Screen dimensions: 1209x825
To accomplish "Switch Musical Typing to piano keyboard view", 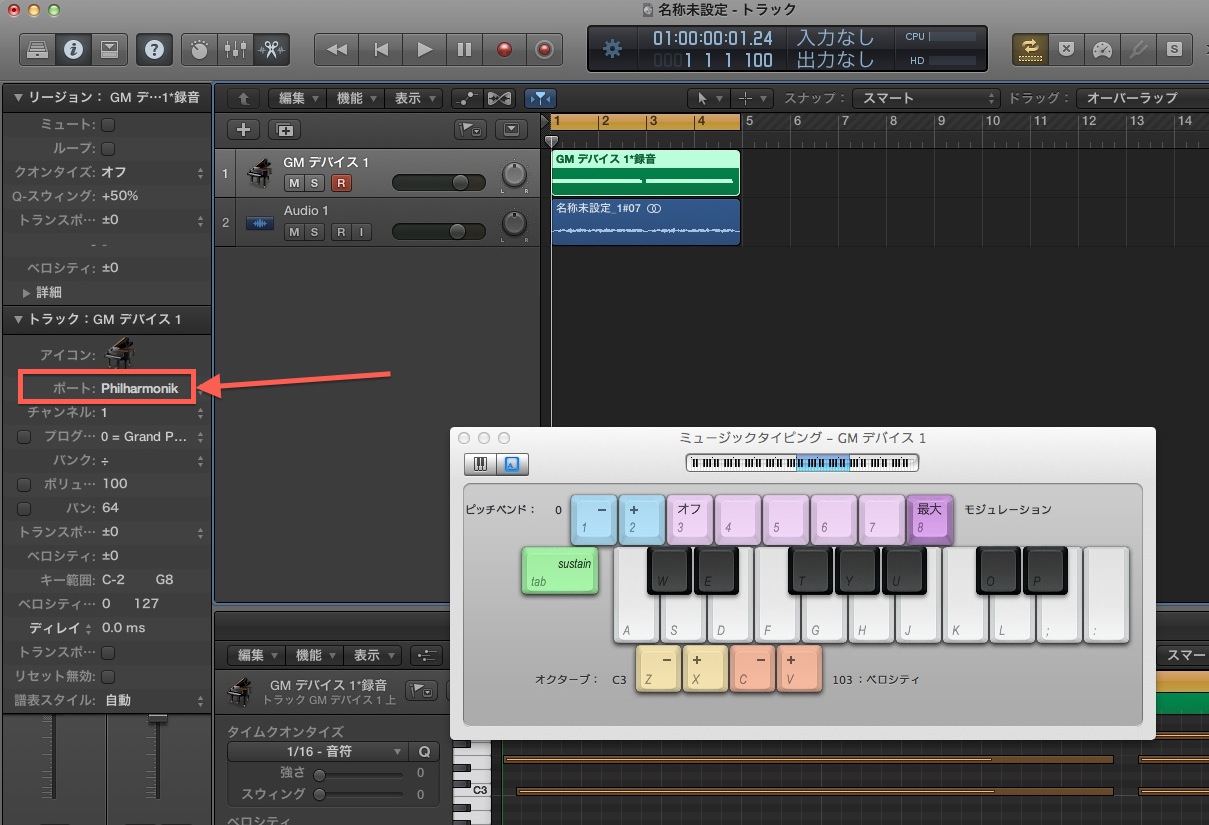I will (479, 464).
